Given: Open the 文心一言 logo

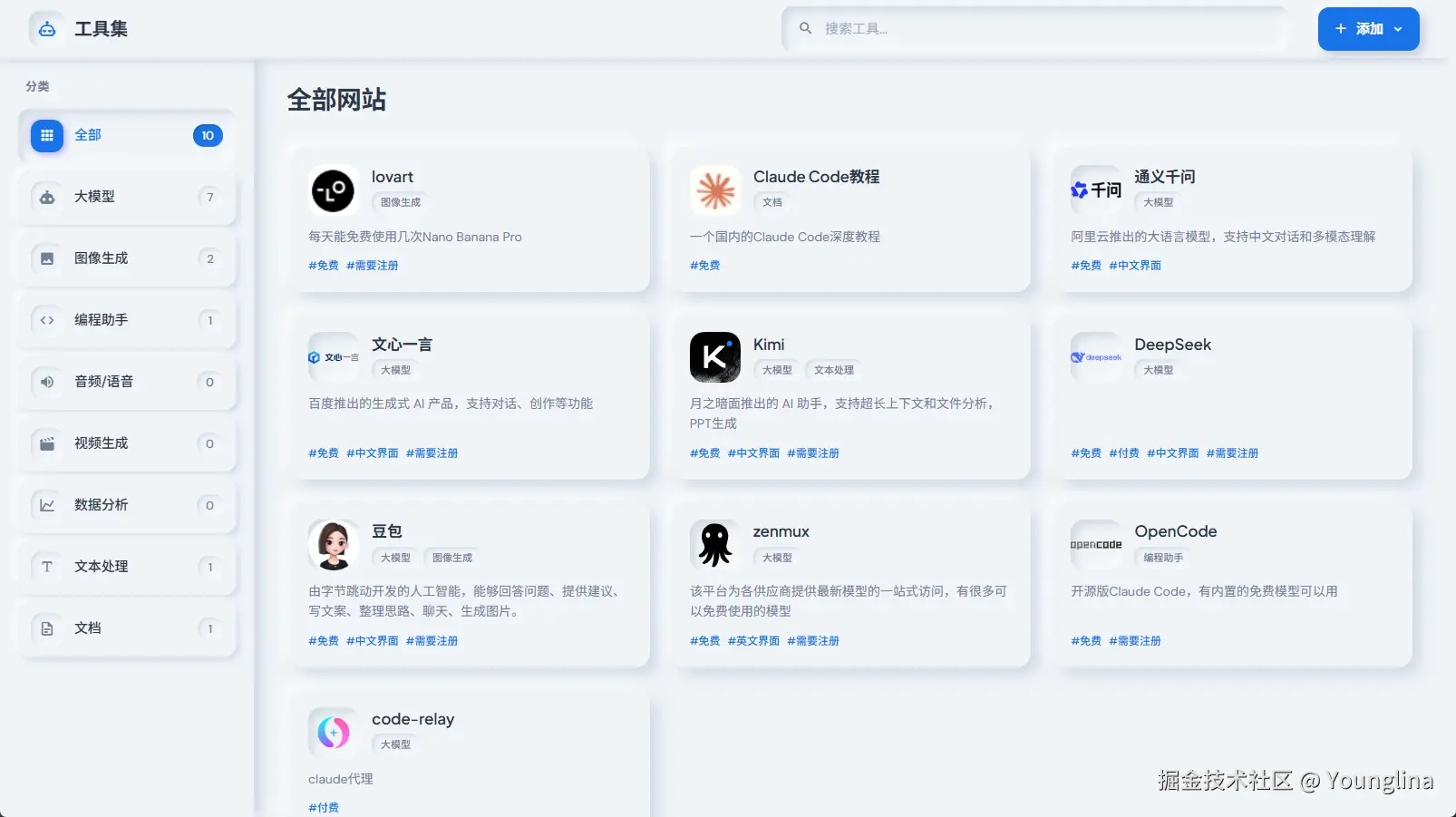Looking at the screenshot, I should click(x=334, y=357).
